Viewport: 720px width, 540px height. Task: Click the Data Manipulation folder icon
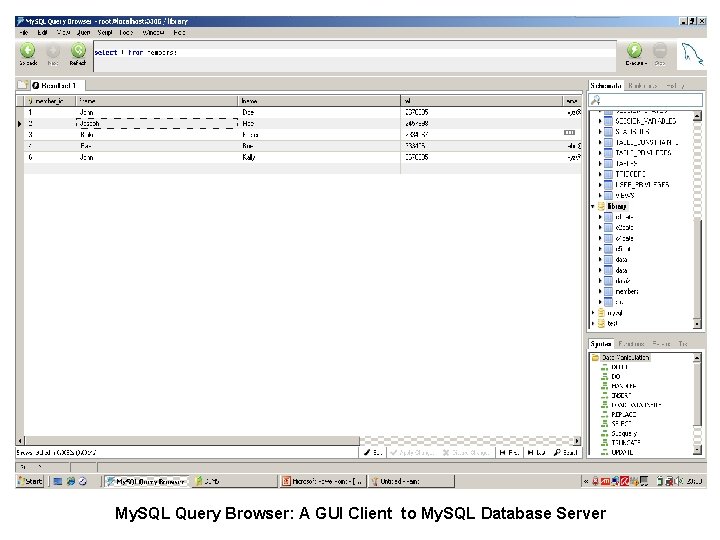pos(595,357)
